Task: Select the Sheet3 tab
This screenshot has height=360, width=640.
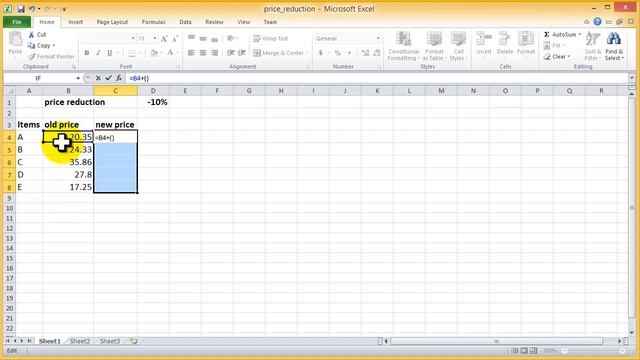Action: pos(110,341)
